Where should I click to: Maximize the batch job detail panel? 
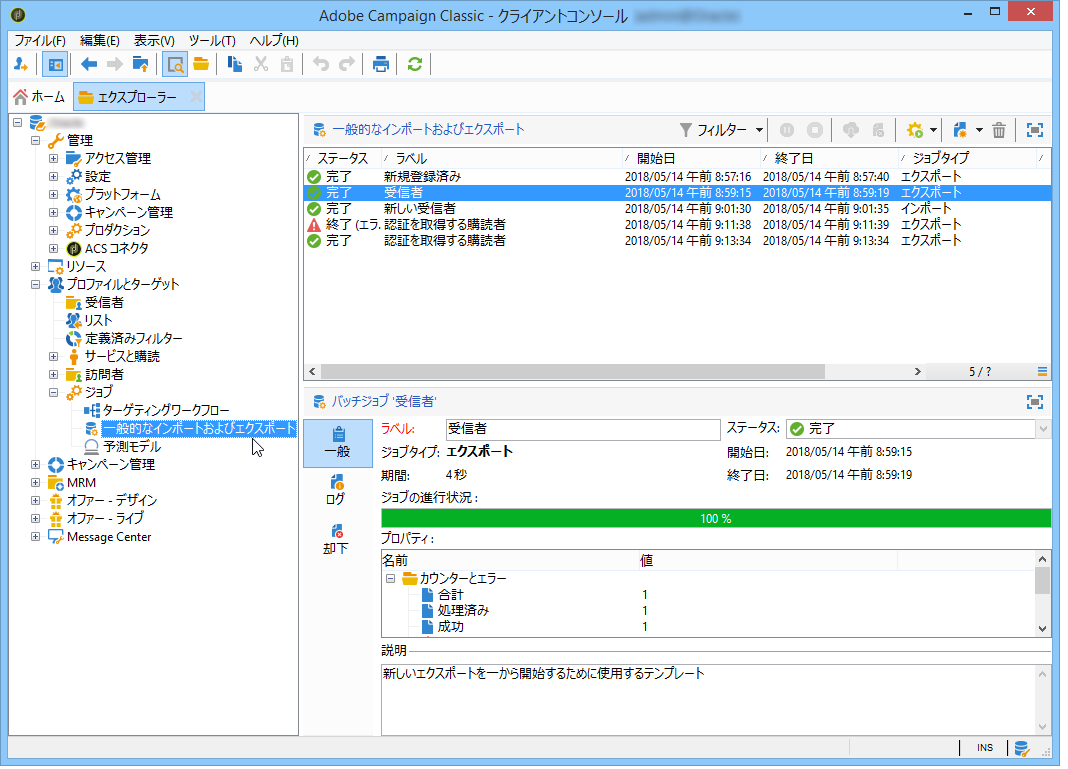pos(1035,403)
